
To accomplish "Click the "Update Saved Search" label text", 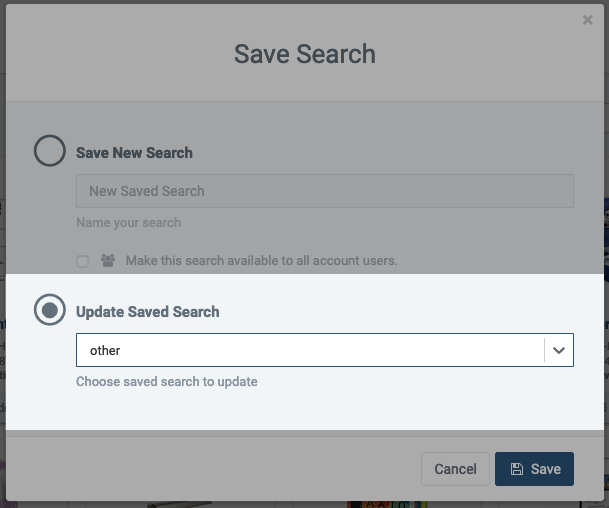I will point(148,312).
